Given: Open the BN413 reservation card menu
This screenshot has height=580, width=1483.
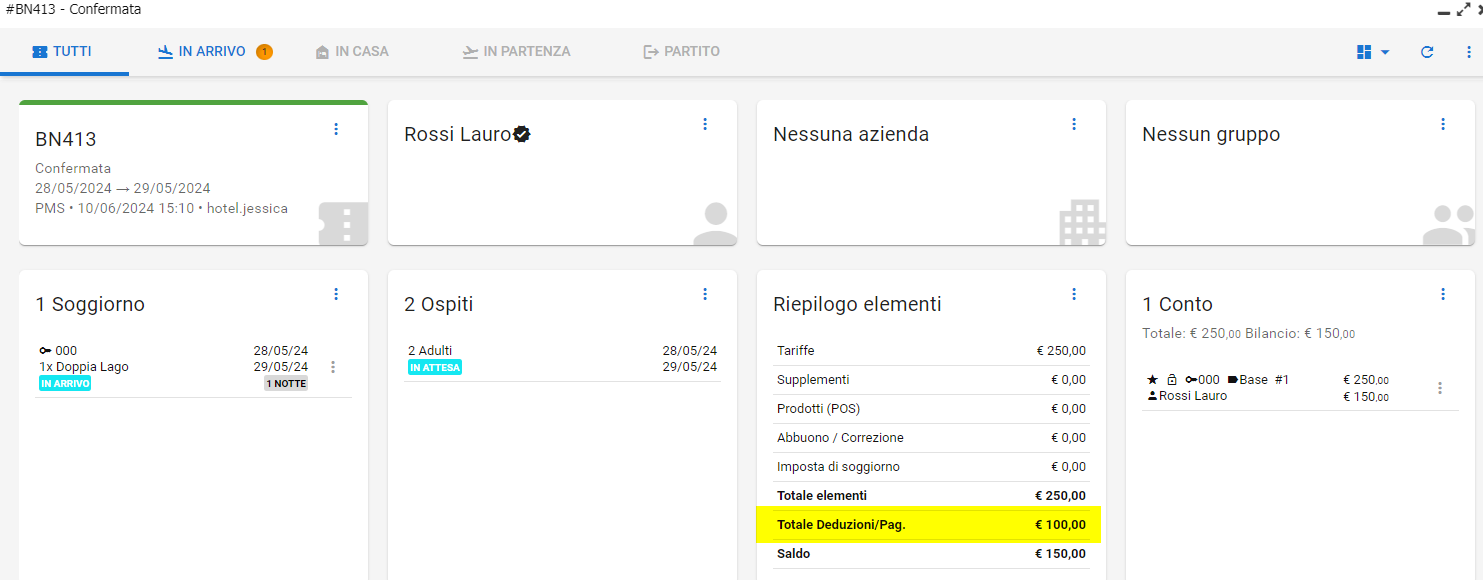Looking at the screenshot, I should tap(336, 129).
